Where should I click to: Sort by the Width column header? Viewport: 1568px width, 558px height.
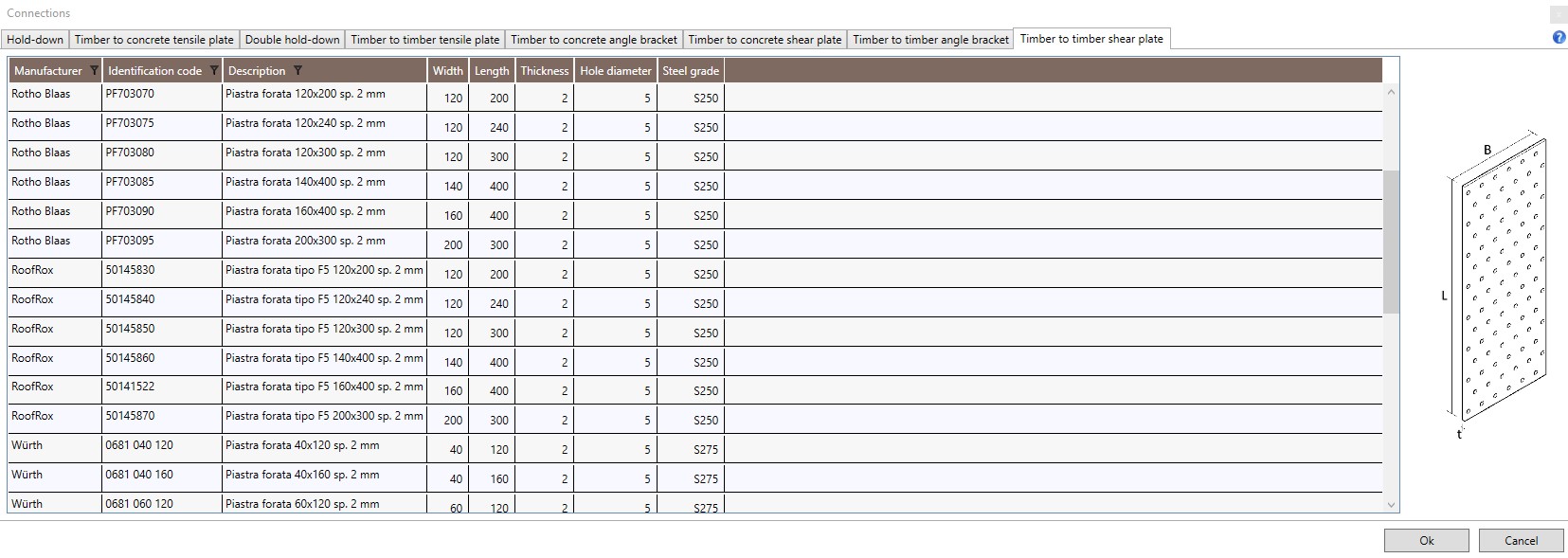tap(447, 71)
